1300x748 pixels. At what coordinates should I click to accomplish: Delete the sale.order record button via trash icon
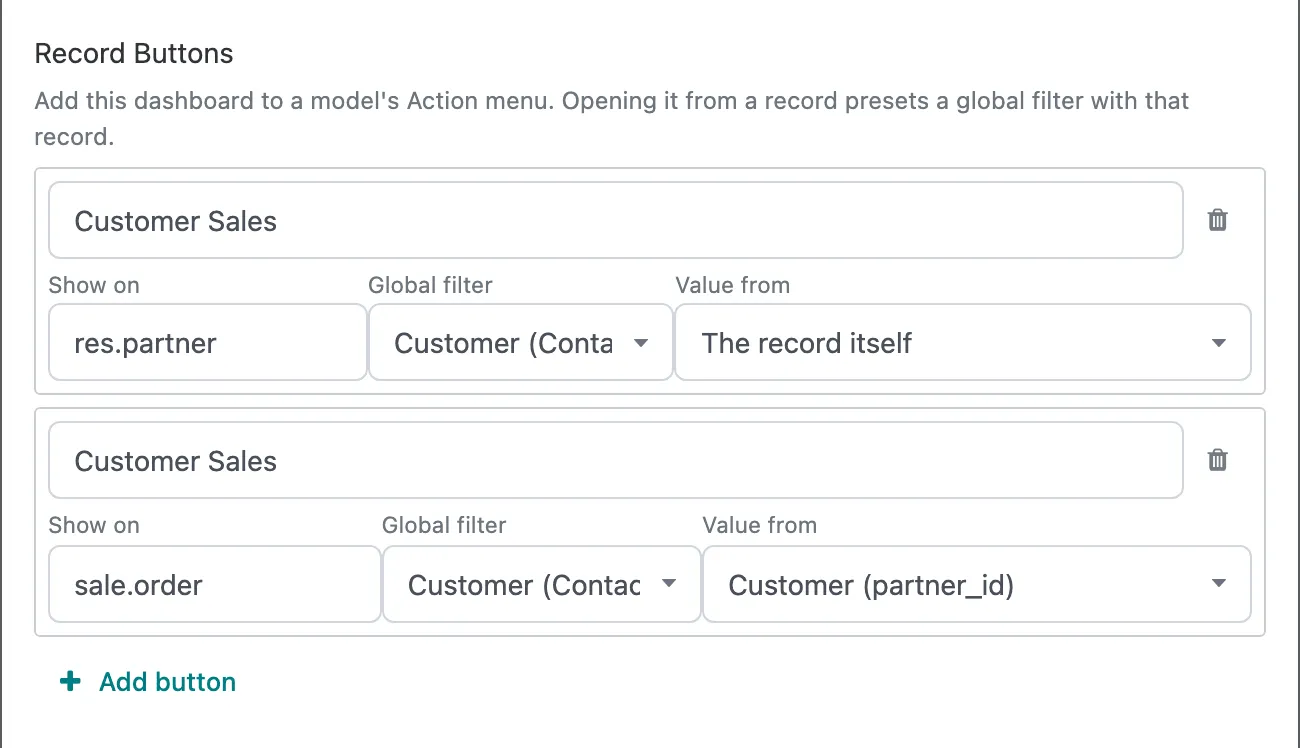point(1217,460)
